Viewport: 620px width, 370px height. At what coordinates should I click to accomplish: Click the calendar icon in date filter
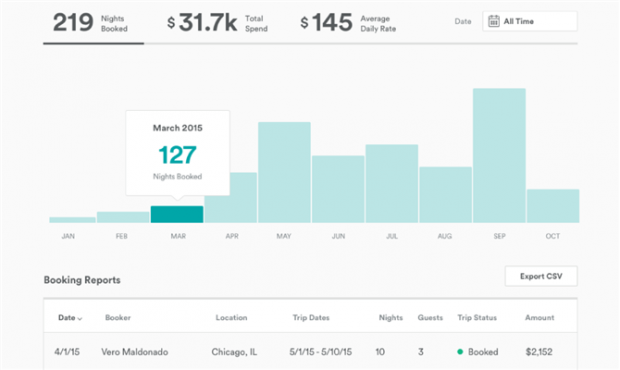coord(493,21)
